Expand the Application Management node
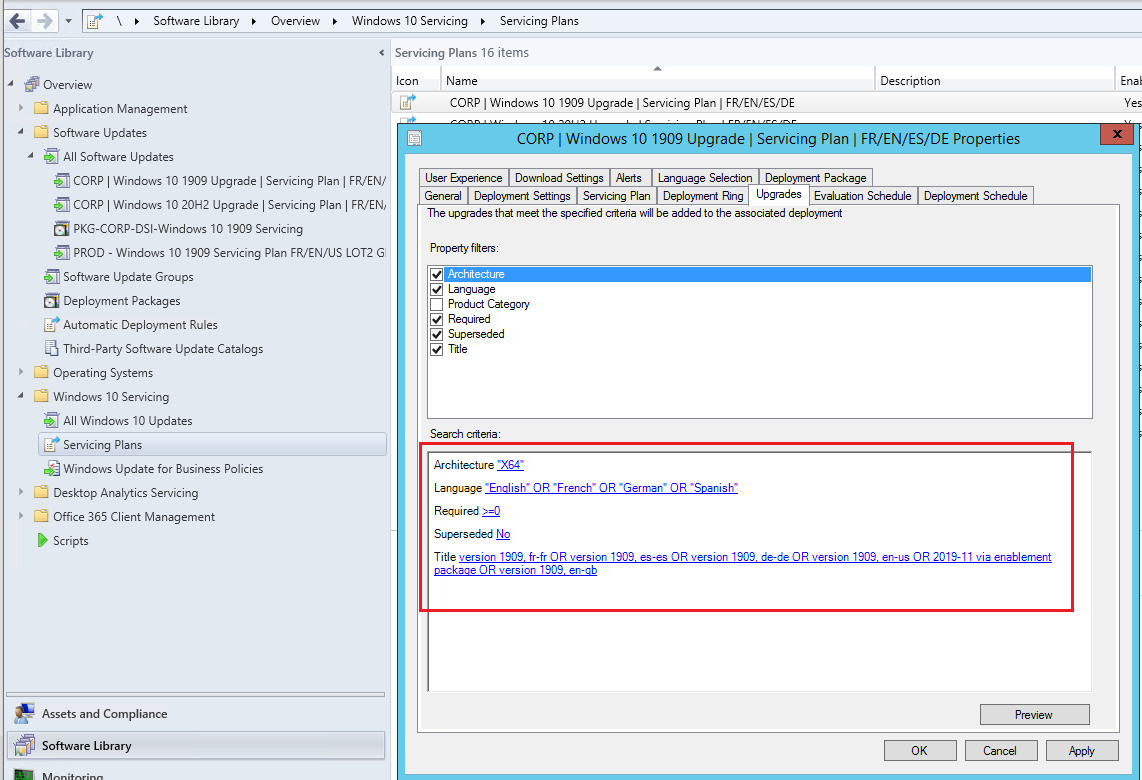 21,108
